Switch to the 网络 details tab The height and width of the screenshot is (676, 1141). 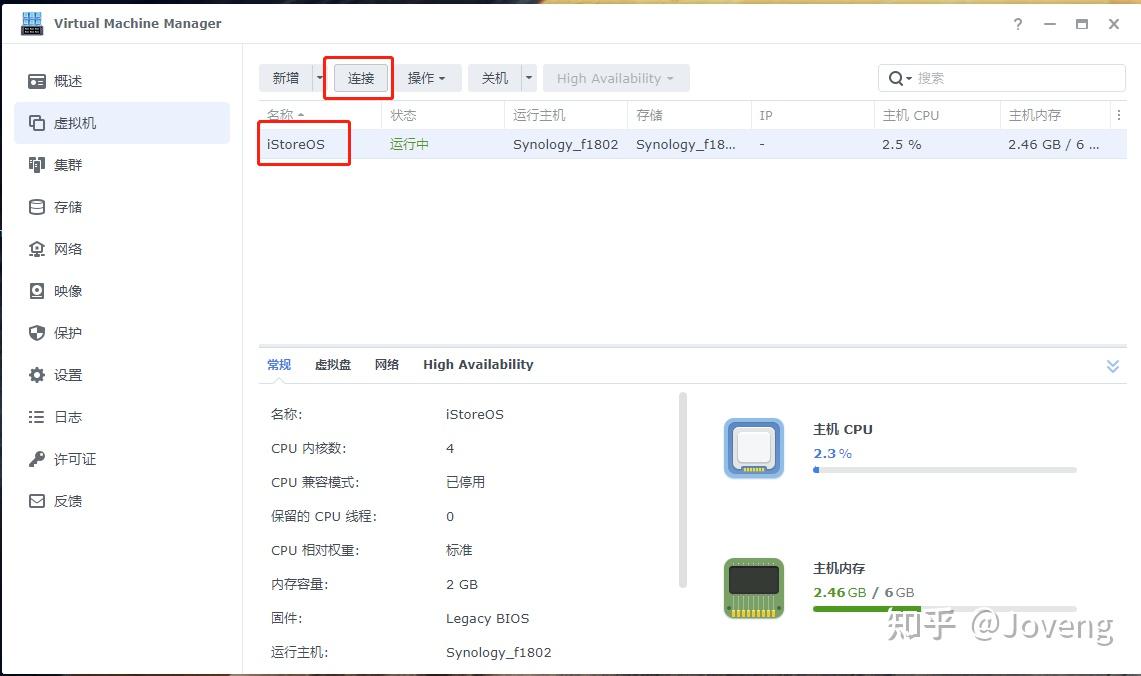[386, 365]
